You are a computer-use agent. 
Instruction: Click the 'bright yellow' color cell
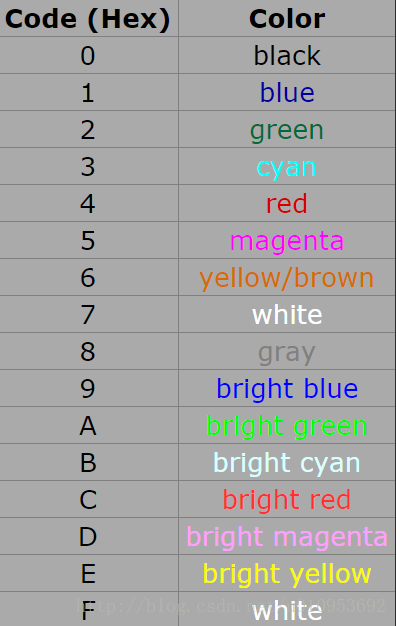coord(287,573)
